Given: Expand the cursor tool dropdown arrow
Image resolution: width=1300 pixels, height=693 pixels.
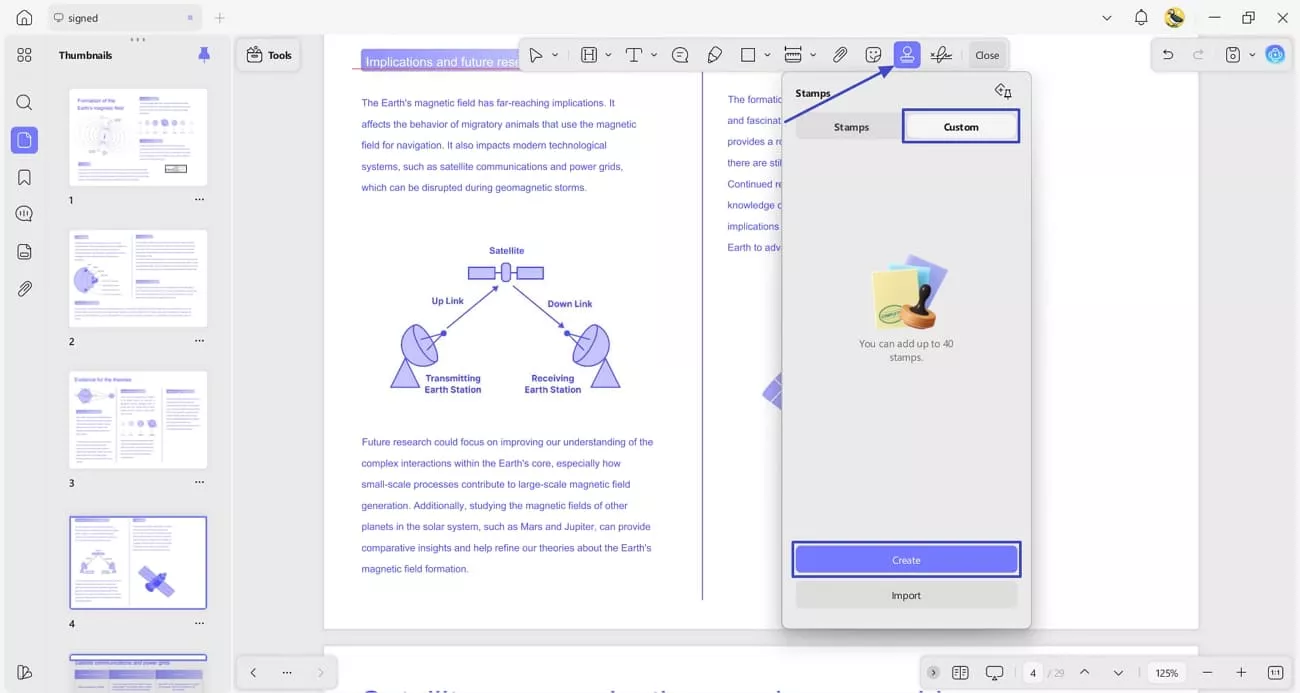Looking at the screenshot, I should point(555,55).
